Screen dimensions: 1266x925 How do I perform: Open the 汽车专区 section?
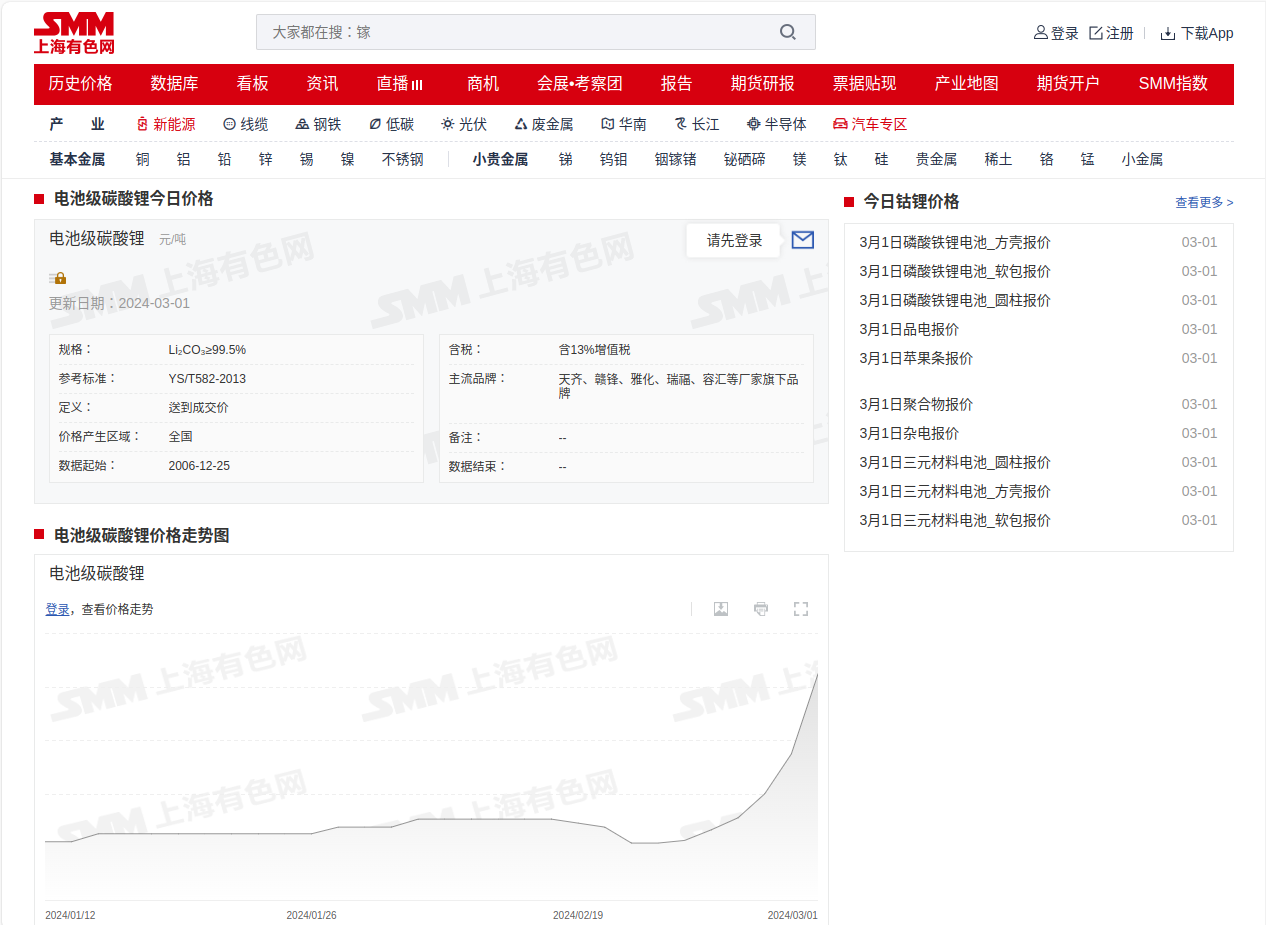[870, 124]
